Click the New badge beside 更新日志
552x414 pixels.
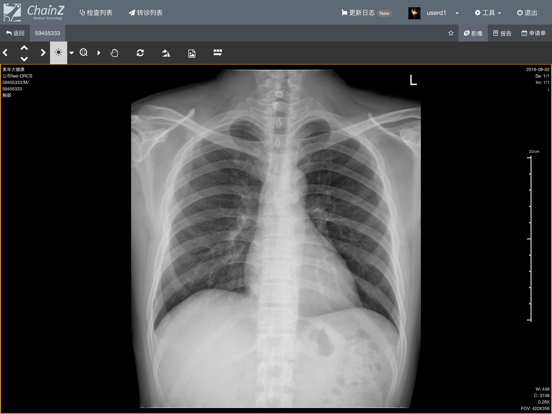pyautogui.click(x=384, y=13)
